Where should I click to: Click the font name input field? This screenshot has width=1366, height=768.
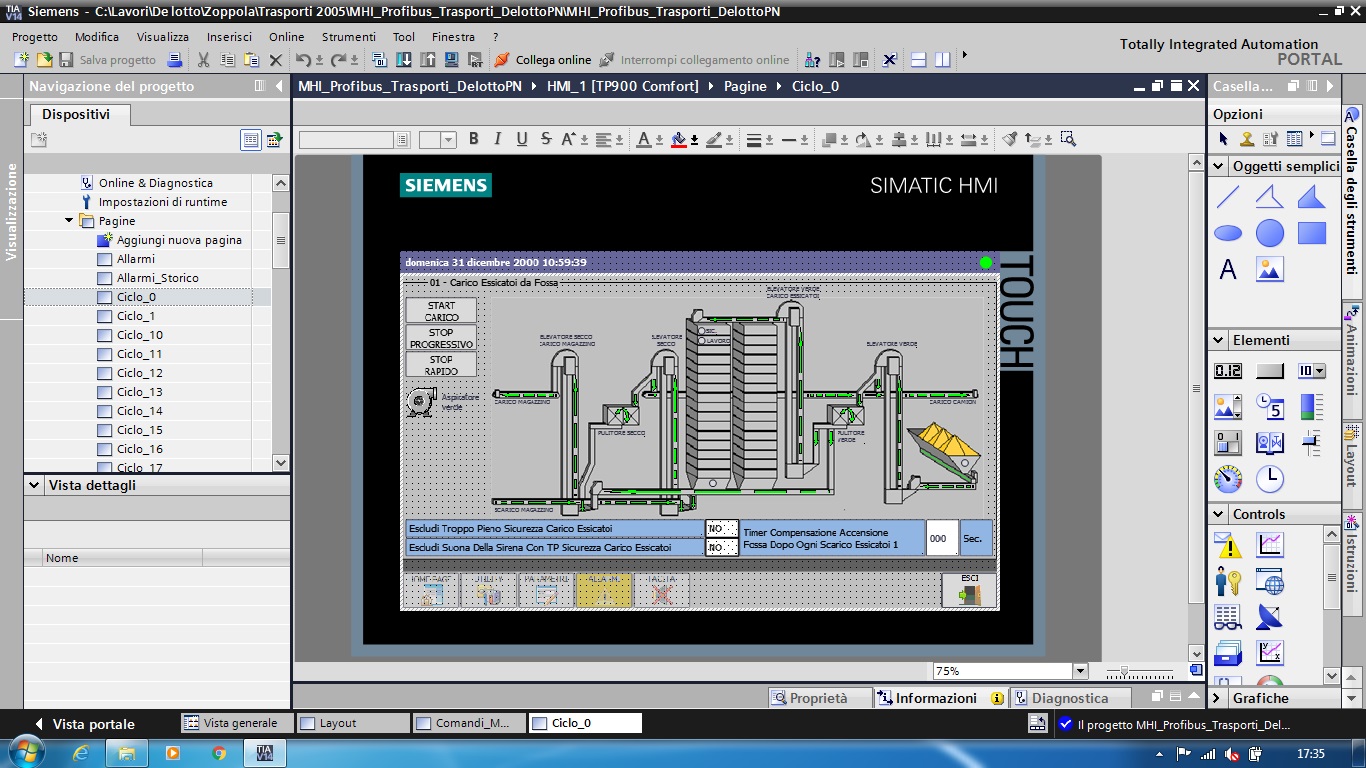(346, 140)
